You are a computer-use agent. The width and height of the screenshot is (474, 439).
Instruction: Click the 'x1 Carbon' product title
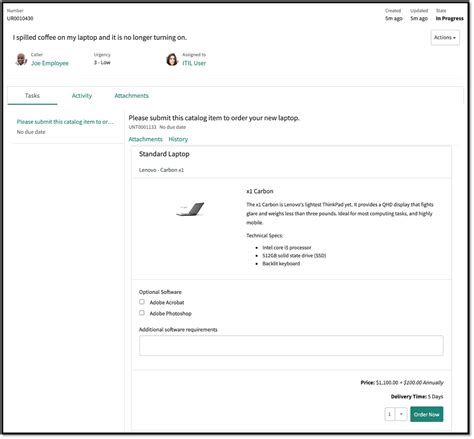260,191
